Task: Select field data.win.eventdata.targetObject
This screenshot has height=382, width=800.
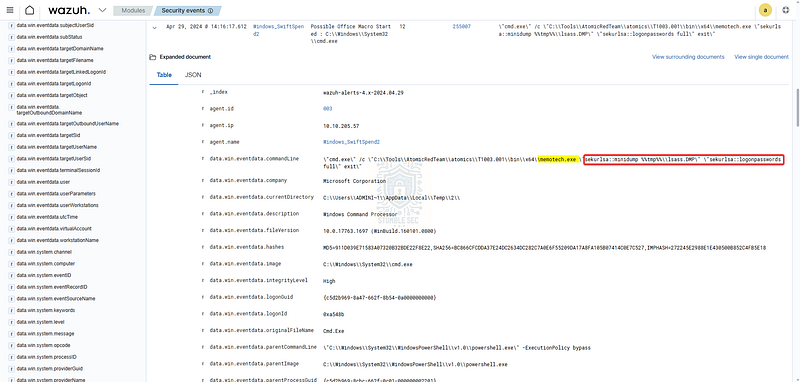Action: click(52, 95)
